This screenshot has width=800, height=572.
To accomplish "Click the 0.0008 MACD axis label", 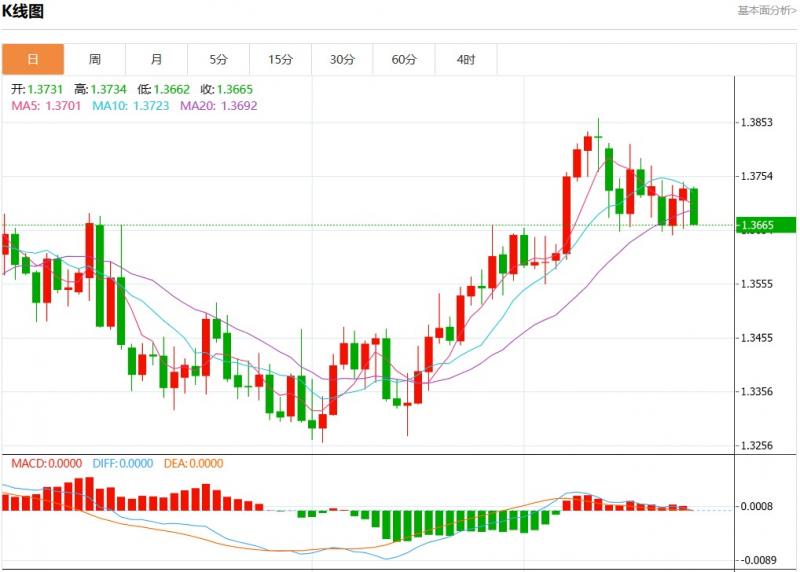I will [757, 506].
